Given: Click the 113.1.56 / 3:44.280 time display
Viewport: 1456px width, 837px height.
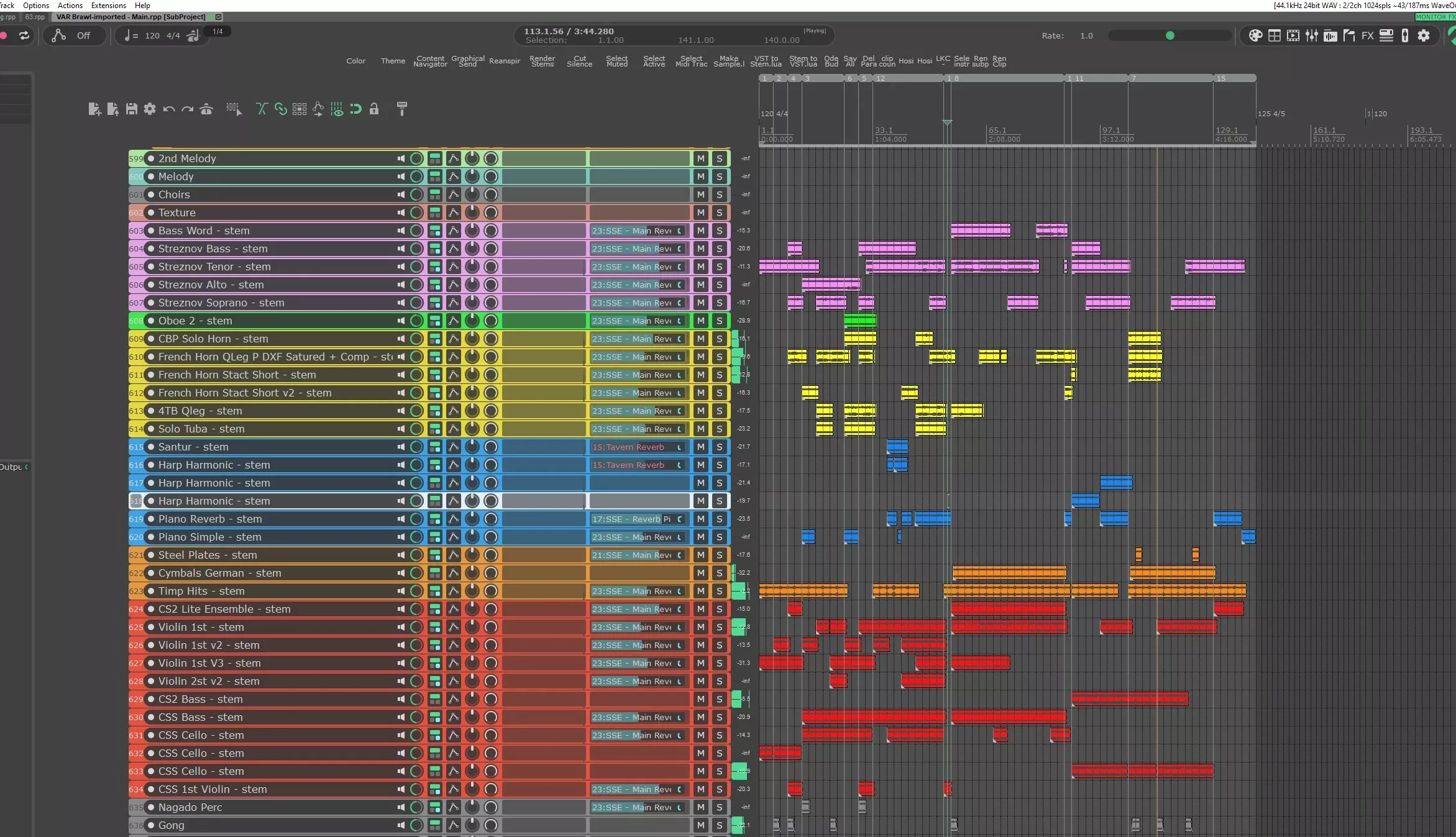Looking at the screenshot, I should 569,31.
